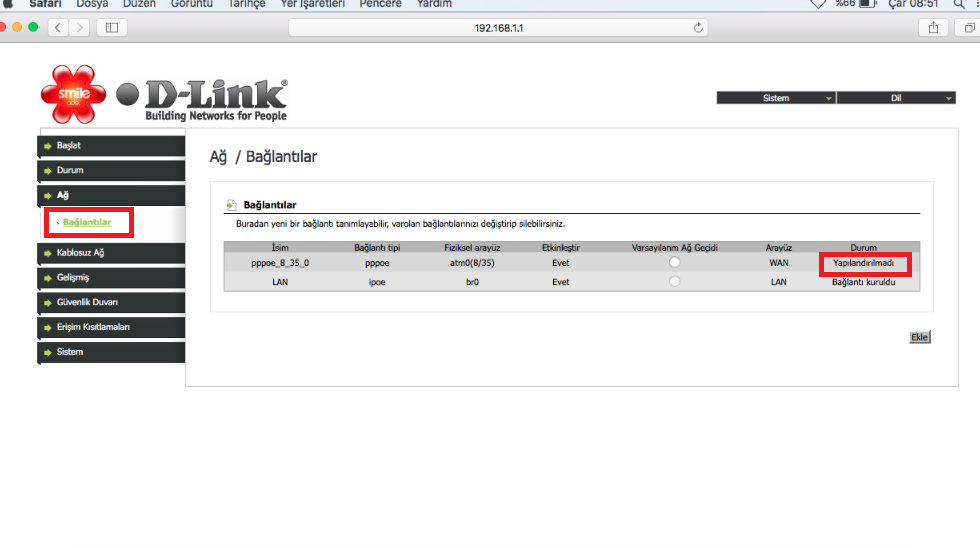Click the Bağlantı kuruldu status cell
Screen dimensions: 980x548
coord(863,282)
